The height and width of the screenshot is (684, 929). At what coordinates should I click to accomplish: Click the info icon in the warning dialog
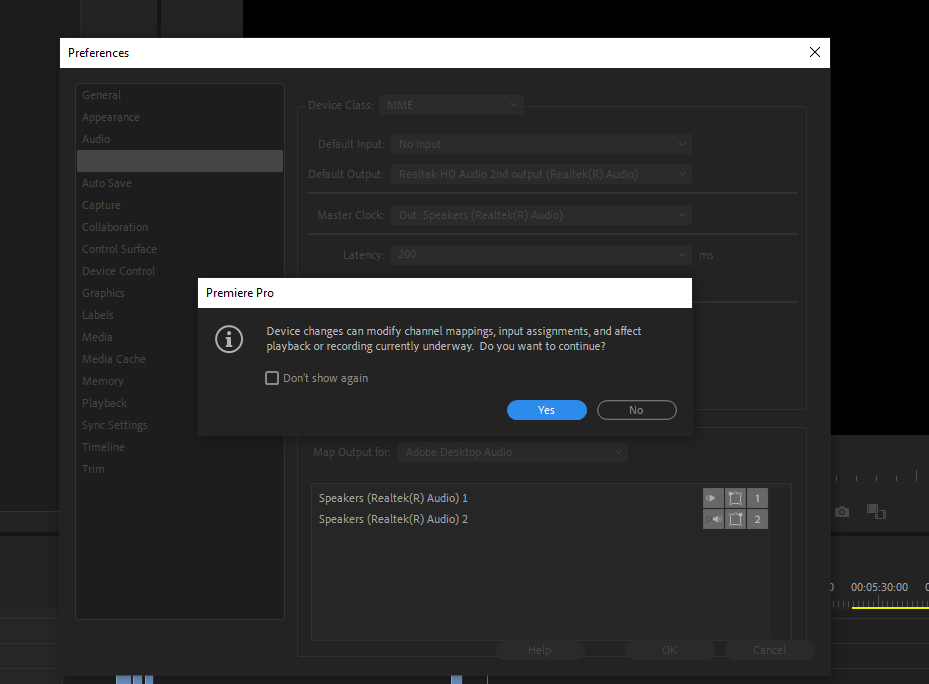[x=229, y=339]
